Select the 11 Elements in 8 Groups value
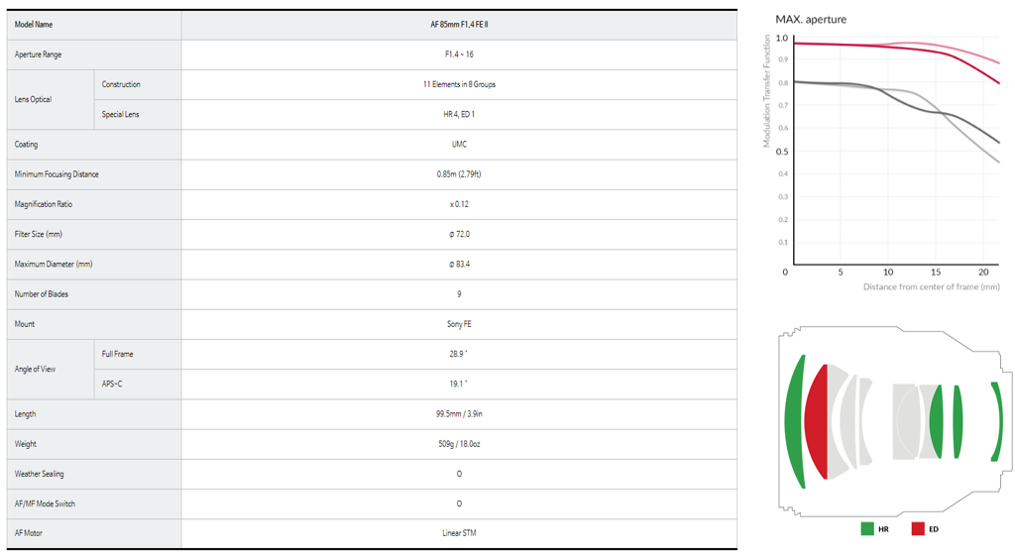Image resolution: width=1015 pixels, height=556 pixels. coord(459,84)
